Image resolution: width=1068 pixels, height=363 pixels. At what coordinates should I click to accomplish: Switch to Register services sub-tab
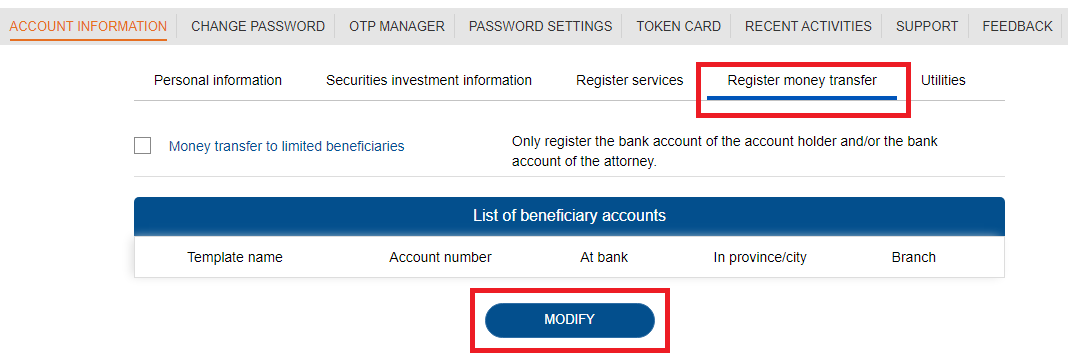(x=629, y=80)
